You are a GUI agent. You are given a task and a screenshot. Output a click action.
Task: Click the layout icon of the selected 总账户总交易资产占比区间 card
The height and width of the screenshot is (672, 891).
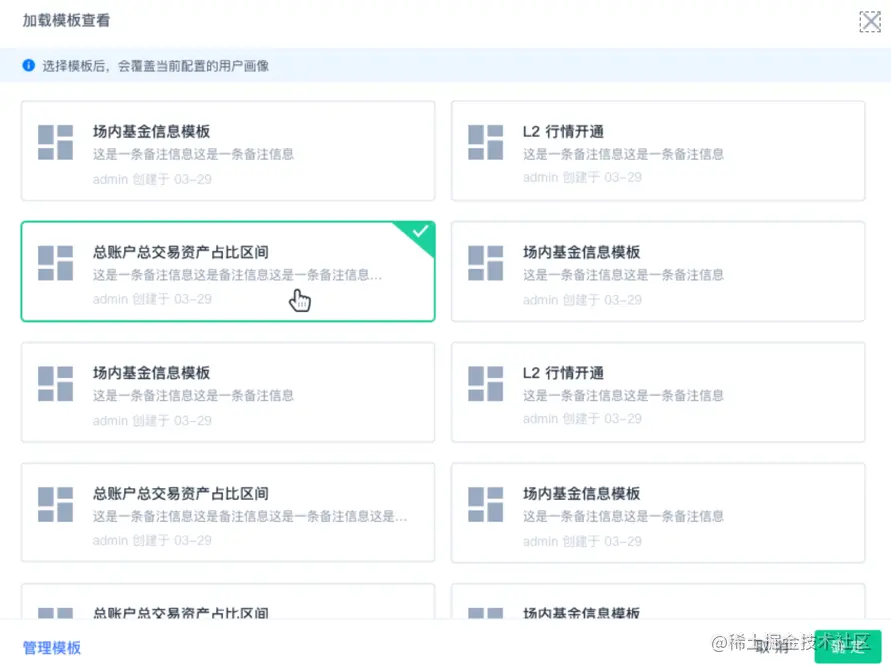point(55,263)
